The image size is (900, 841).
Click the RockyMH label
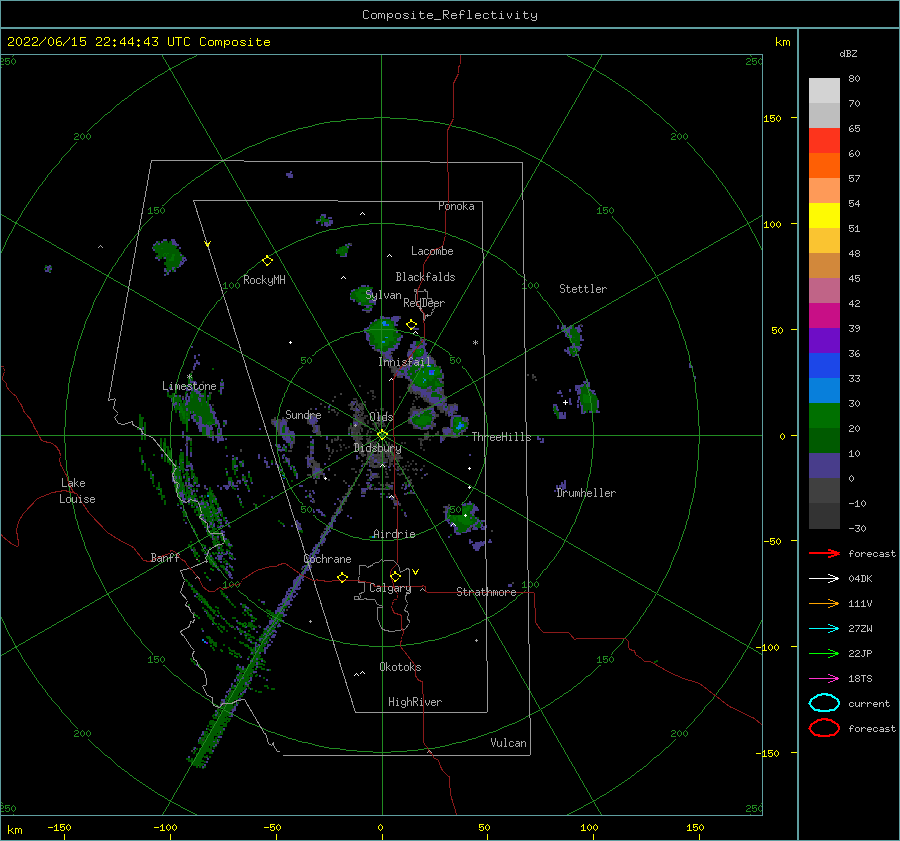[264, 280]
